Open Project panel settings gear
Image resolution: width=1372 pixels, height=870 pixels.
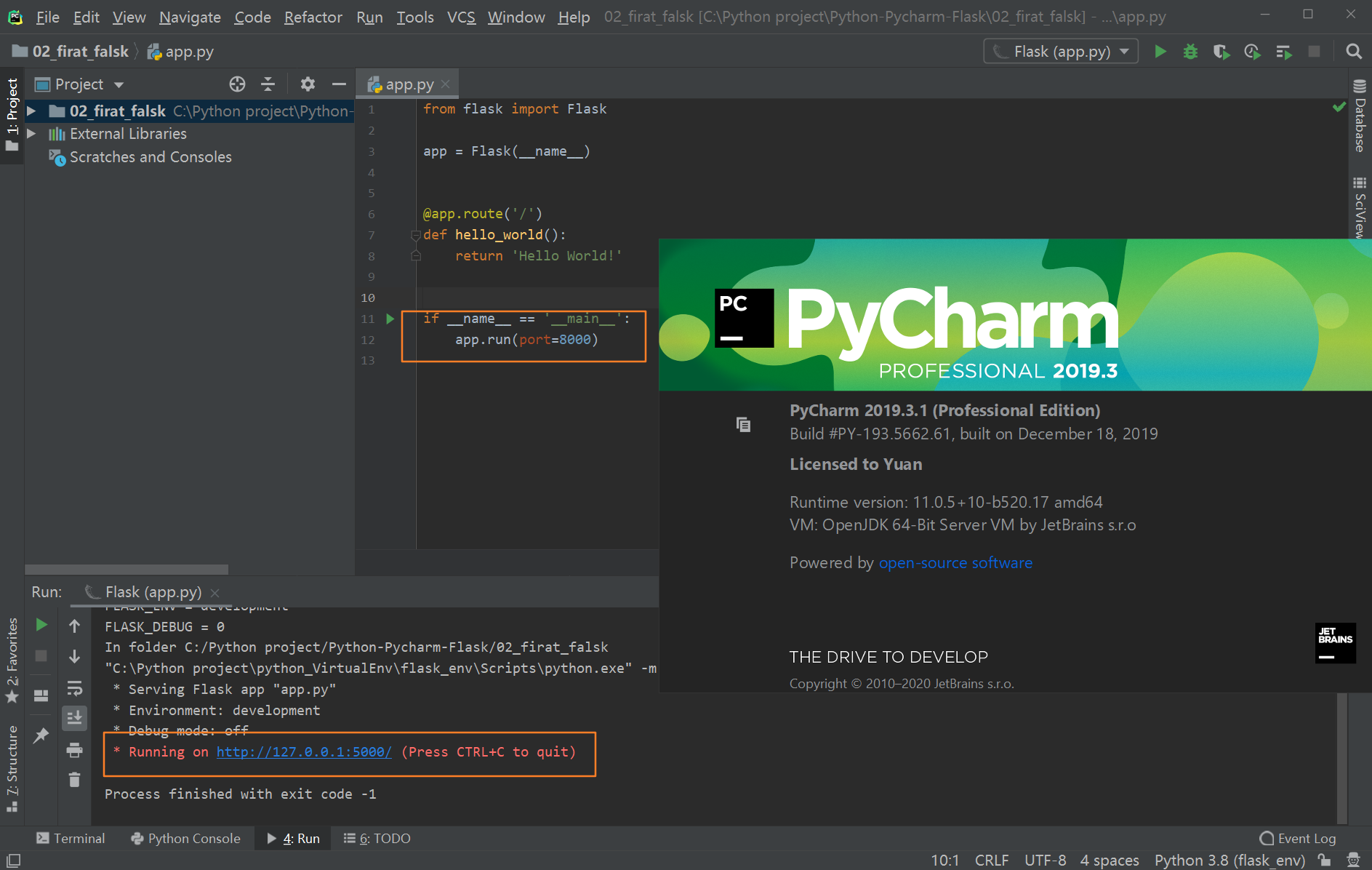click(308, 84)
